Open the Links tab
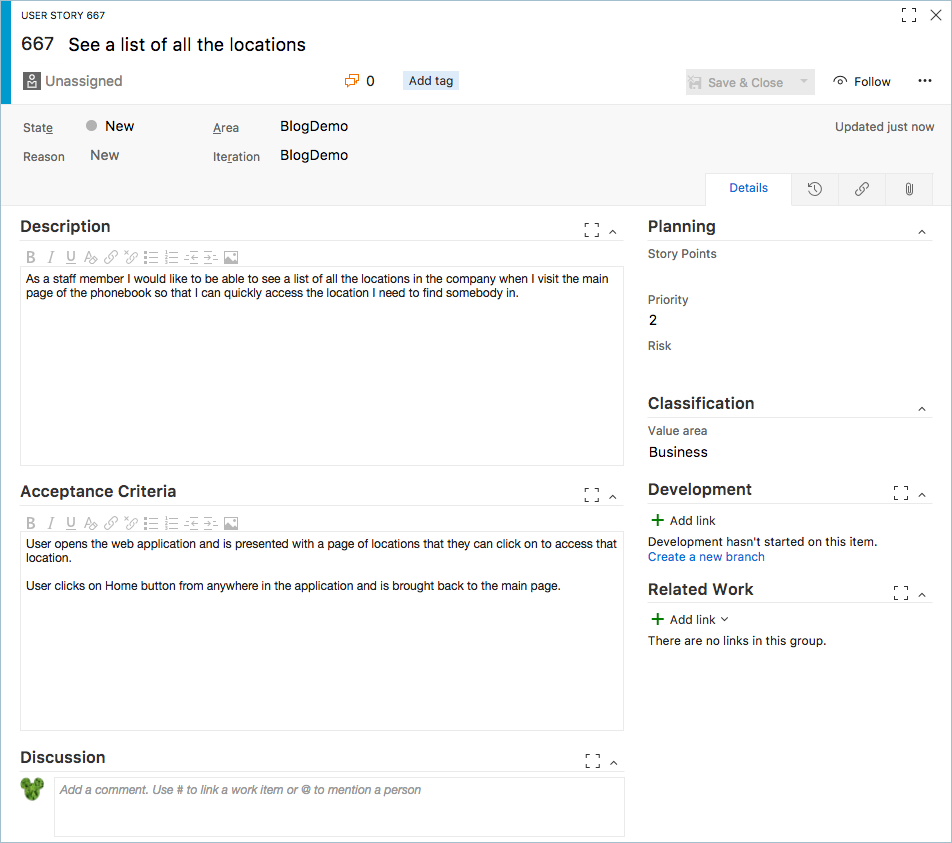 click(x=862, y=189)
